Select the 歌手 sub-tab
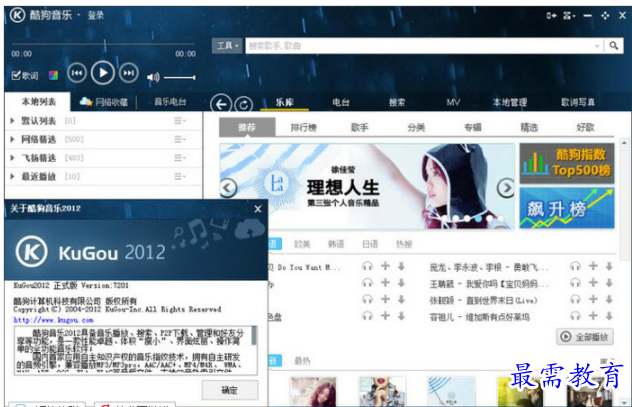Screen dimensions: 632x407 coord(360,128)
